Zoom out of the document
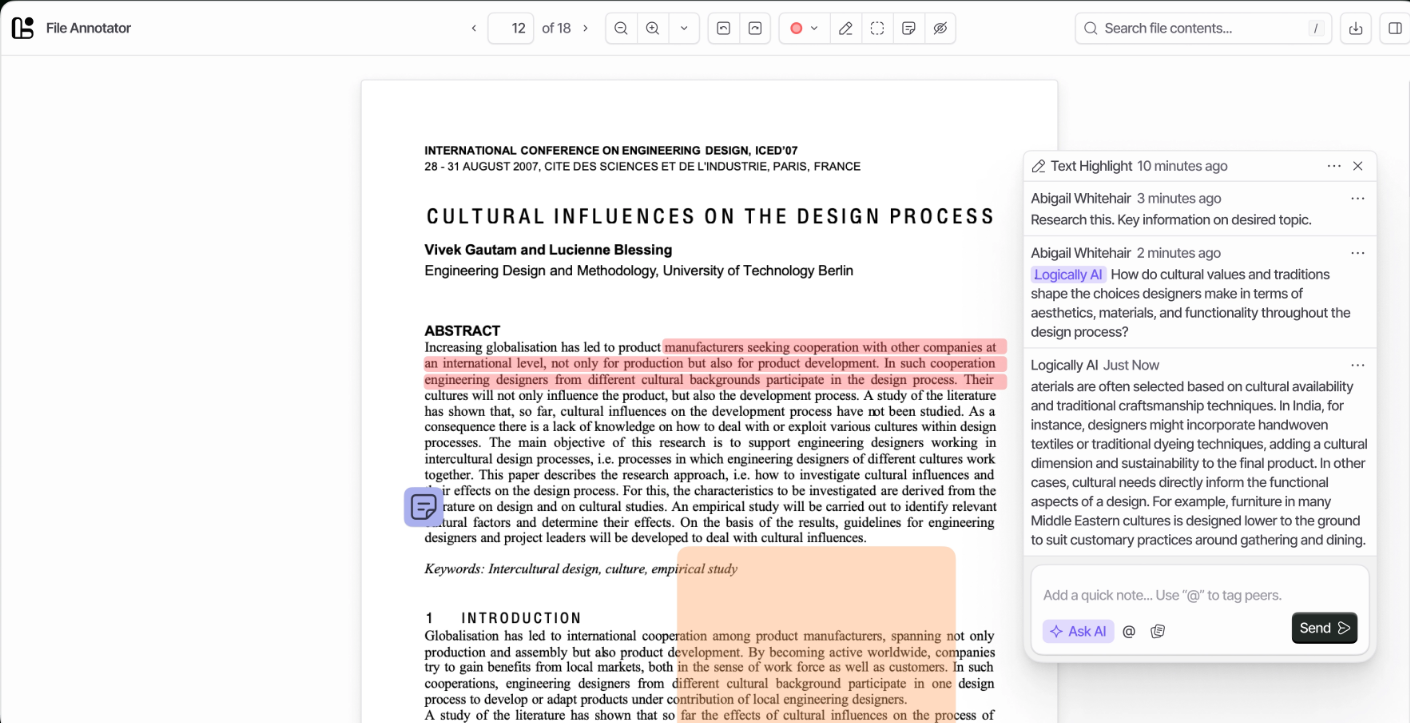 621,28
